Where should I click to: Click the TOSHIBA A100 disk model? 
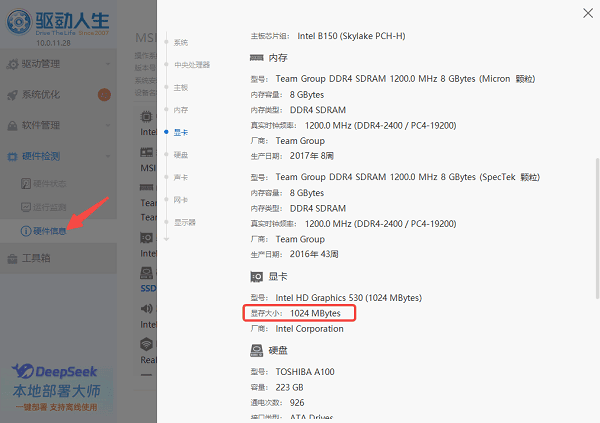305,372
